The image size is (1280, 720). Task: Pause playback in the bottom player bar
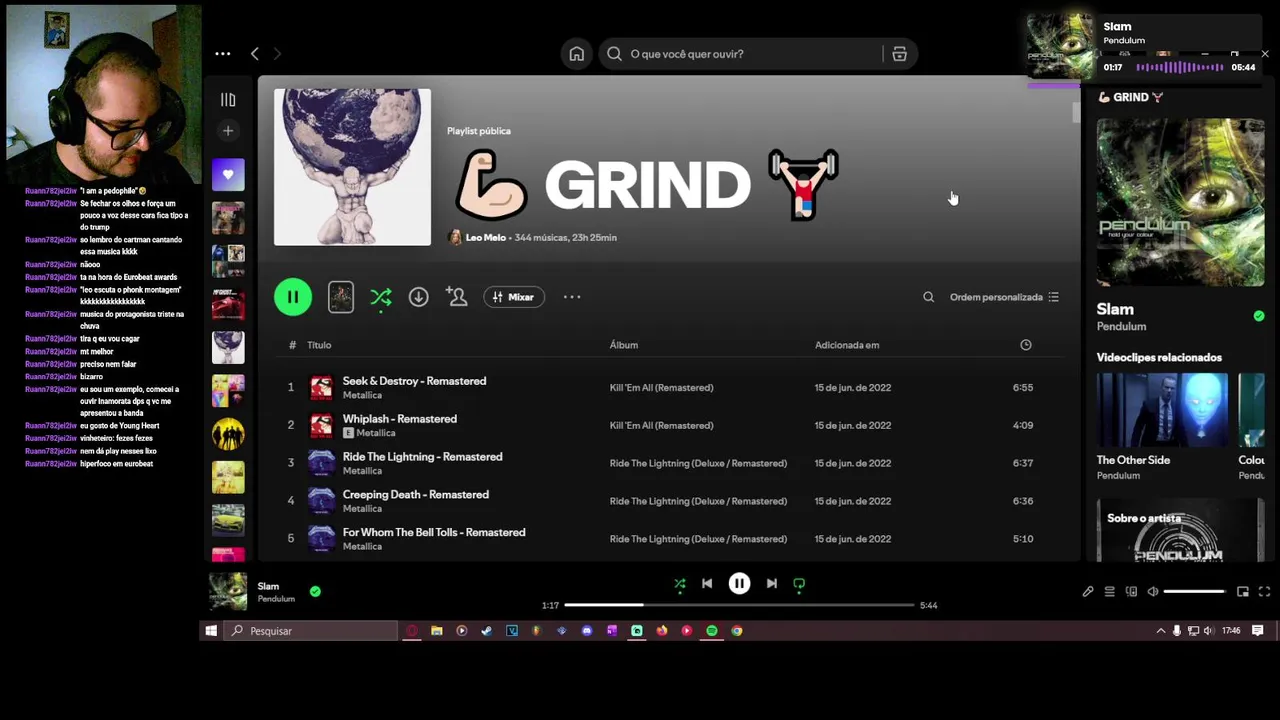(x=739, y=584)
